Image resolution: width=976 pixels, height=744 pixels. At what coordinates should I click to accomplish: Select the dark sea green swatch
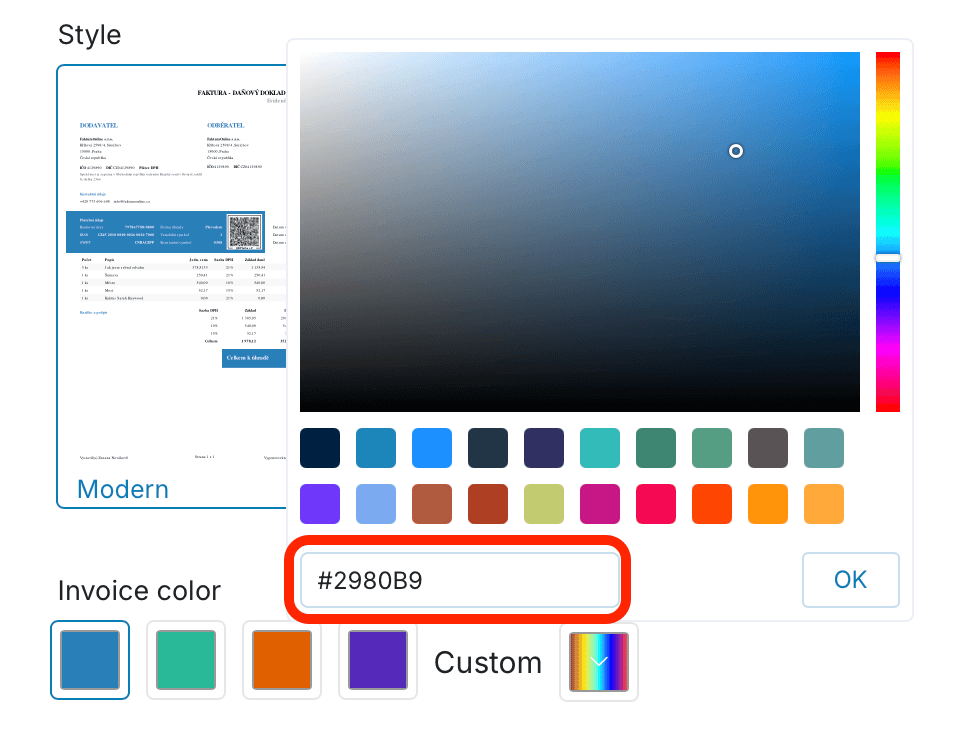point(656,448)
